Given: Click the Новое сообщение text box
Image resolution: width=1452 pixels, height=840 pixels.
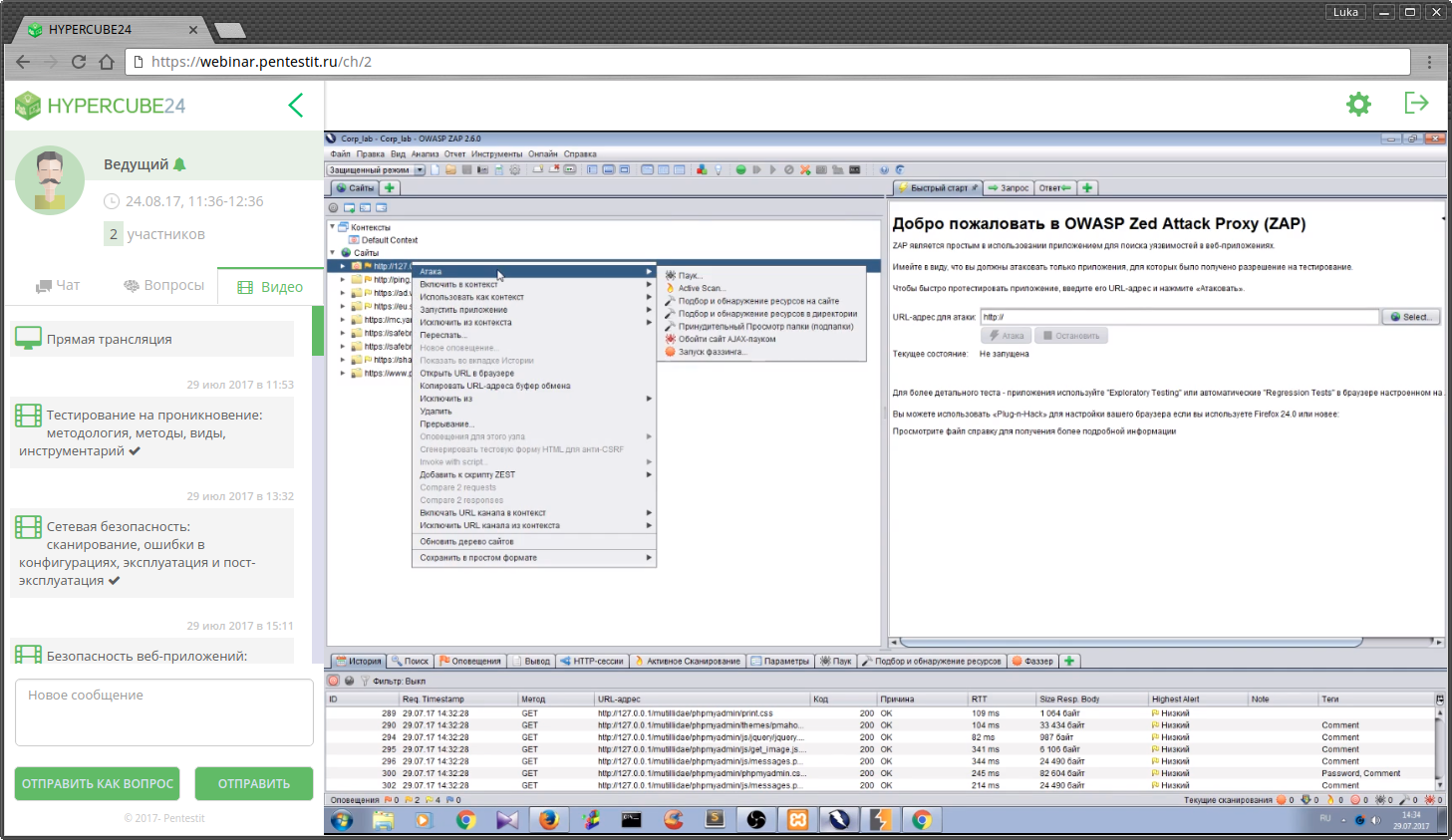Looking at the screenshot, I should tap(164, 712).
